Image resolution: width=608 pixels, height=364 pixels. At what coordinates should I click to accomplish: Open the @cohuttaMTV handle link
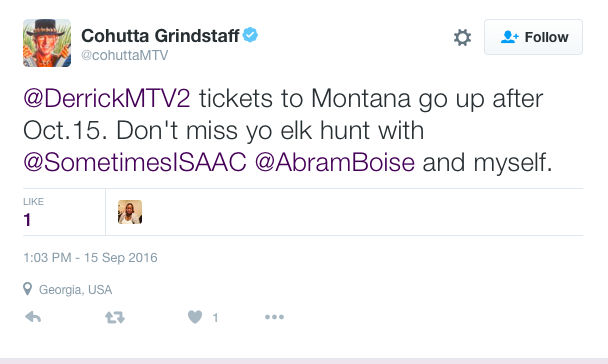point(124,55)
